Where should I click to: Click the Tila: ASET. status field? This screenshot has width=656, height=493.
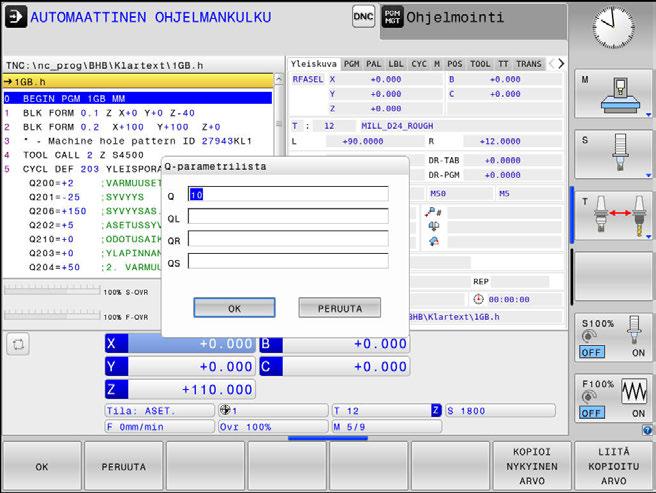[x=159, y=411]
